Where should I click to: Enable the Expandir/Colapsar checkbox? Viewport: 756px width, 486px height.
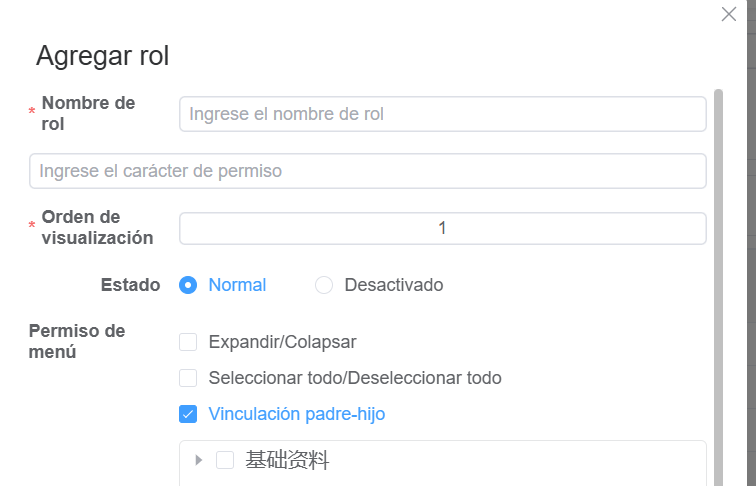pos(188,342)
